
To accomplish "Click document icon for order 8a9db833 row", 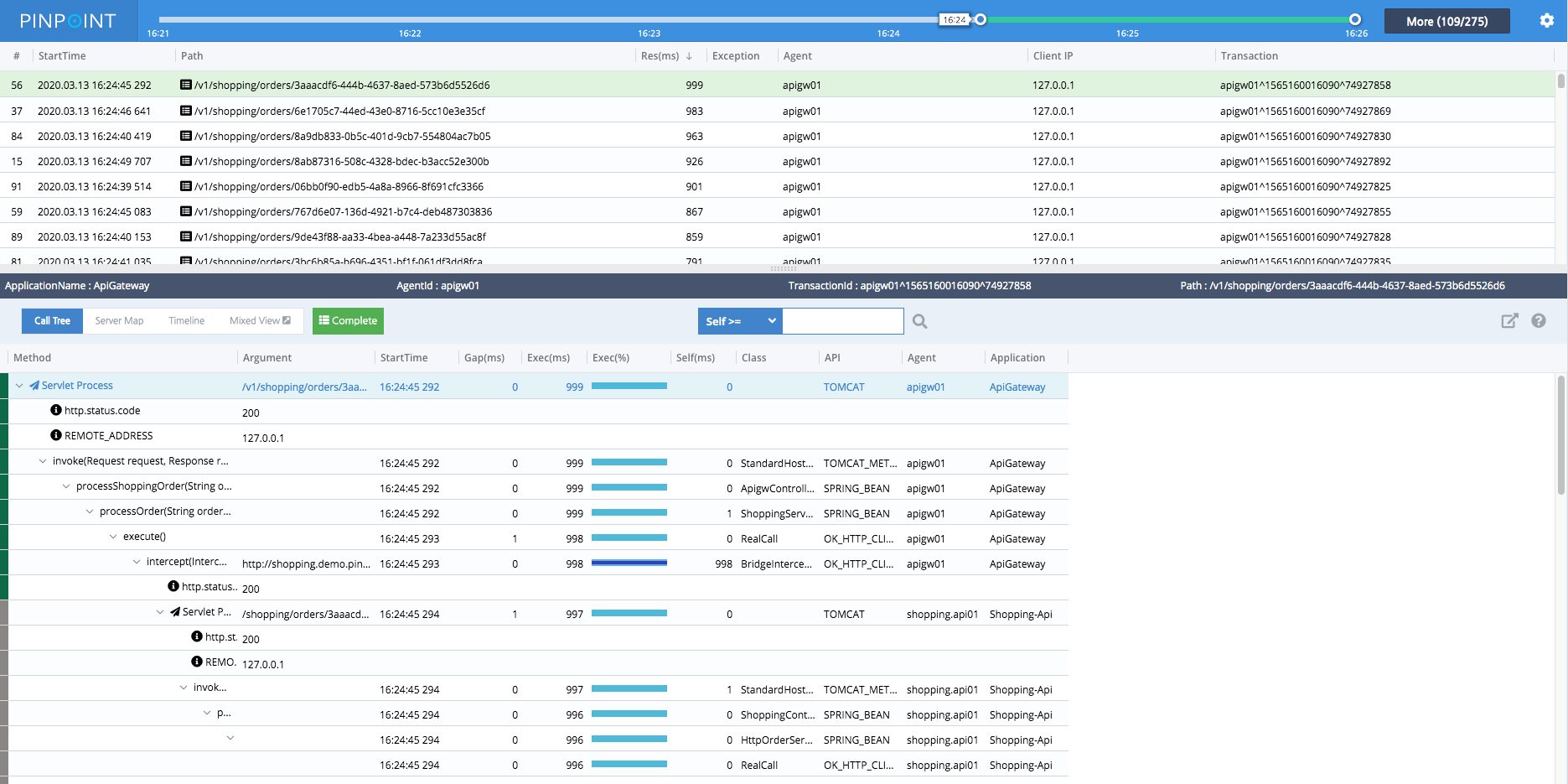I will [x=186, y=136].
